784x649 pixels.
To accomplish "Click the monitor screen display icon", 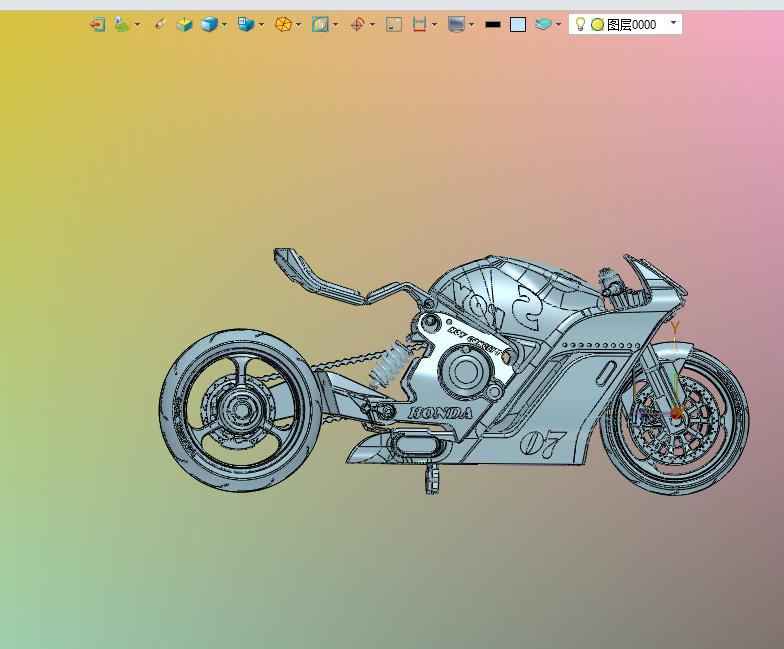I will coord(456,24).
